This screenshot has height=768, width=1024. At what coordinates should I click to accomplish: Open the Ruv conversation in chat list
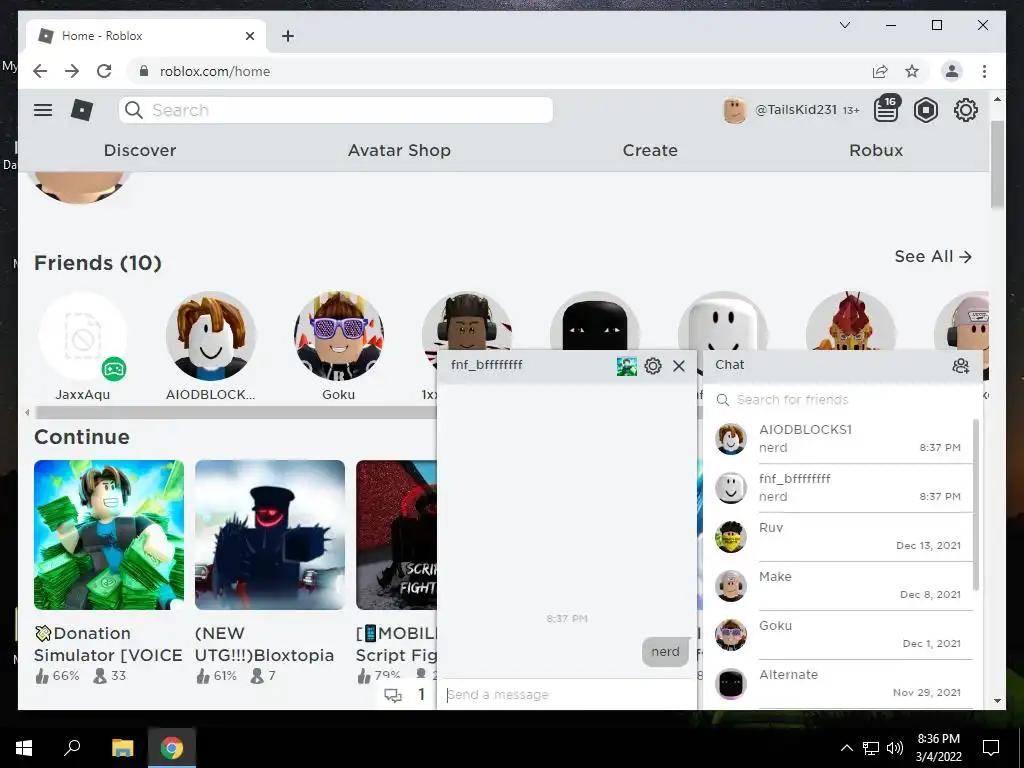(x=838, y=537)
